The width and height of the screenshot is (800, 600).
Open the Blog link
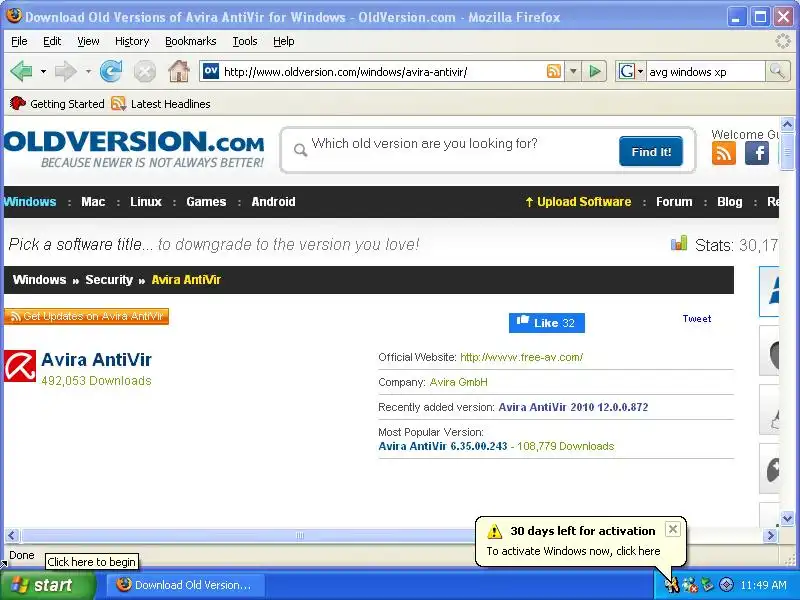coord(730,202)
